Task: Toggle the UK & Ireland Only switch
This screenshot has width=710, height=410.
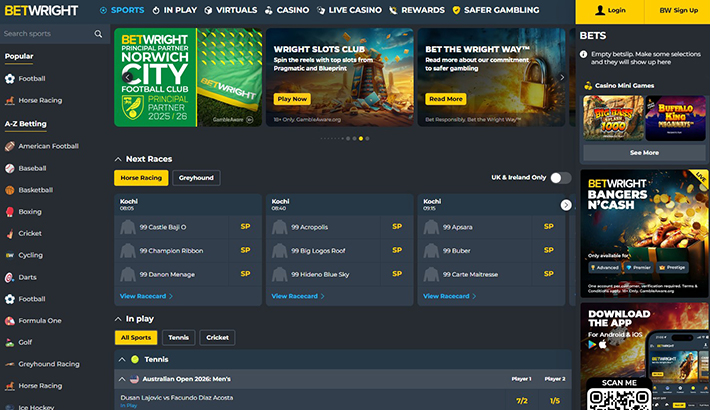Action: pos(560,178)
